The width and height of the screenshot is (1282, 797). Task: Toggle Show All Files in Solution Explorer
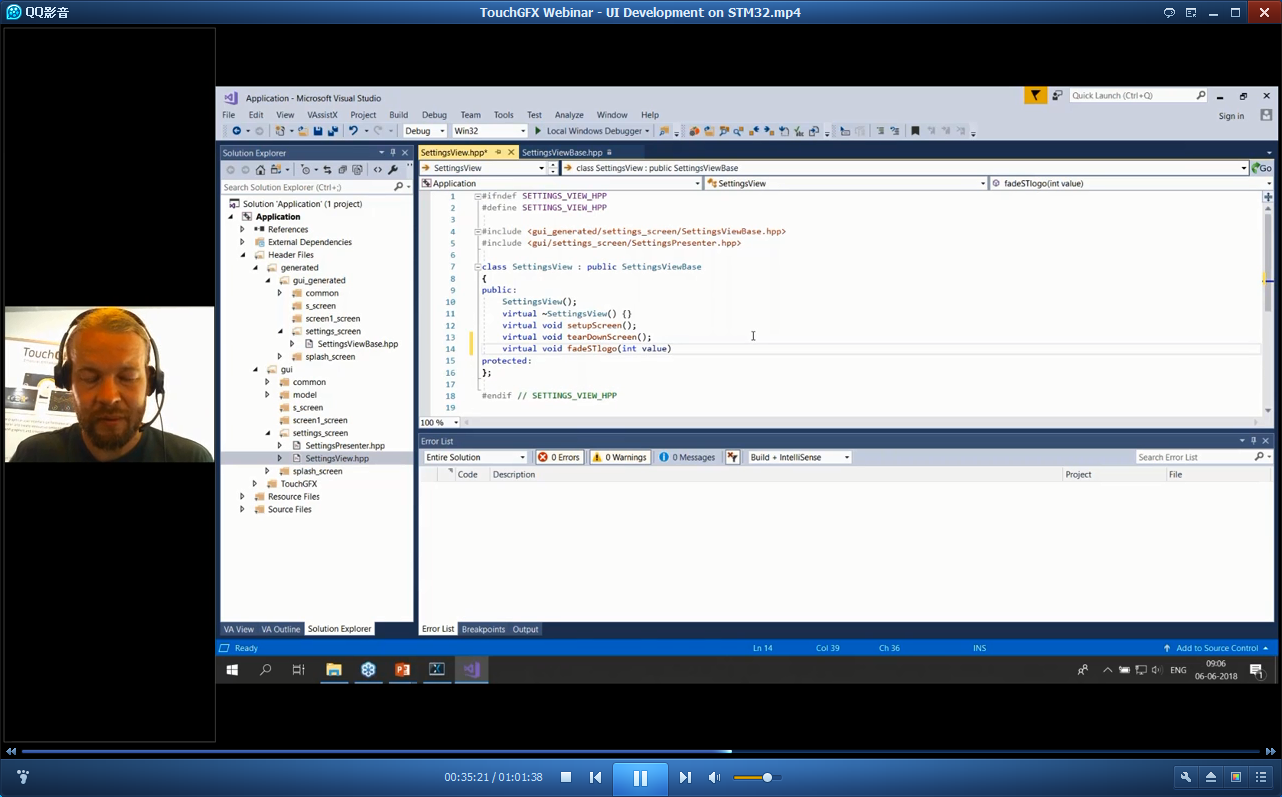click(357, 170)
